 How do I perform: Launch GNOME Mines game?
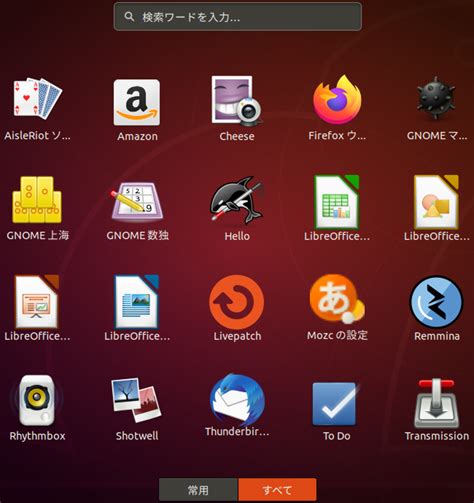point(436,98)
